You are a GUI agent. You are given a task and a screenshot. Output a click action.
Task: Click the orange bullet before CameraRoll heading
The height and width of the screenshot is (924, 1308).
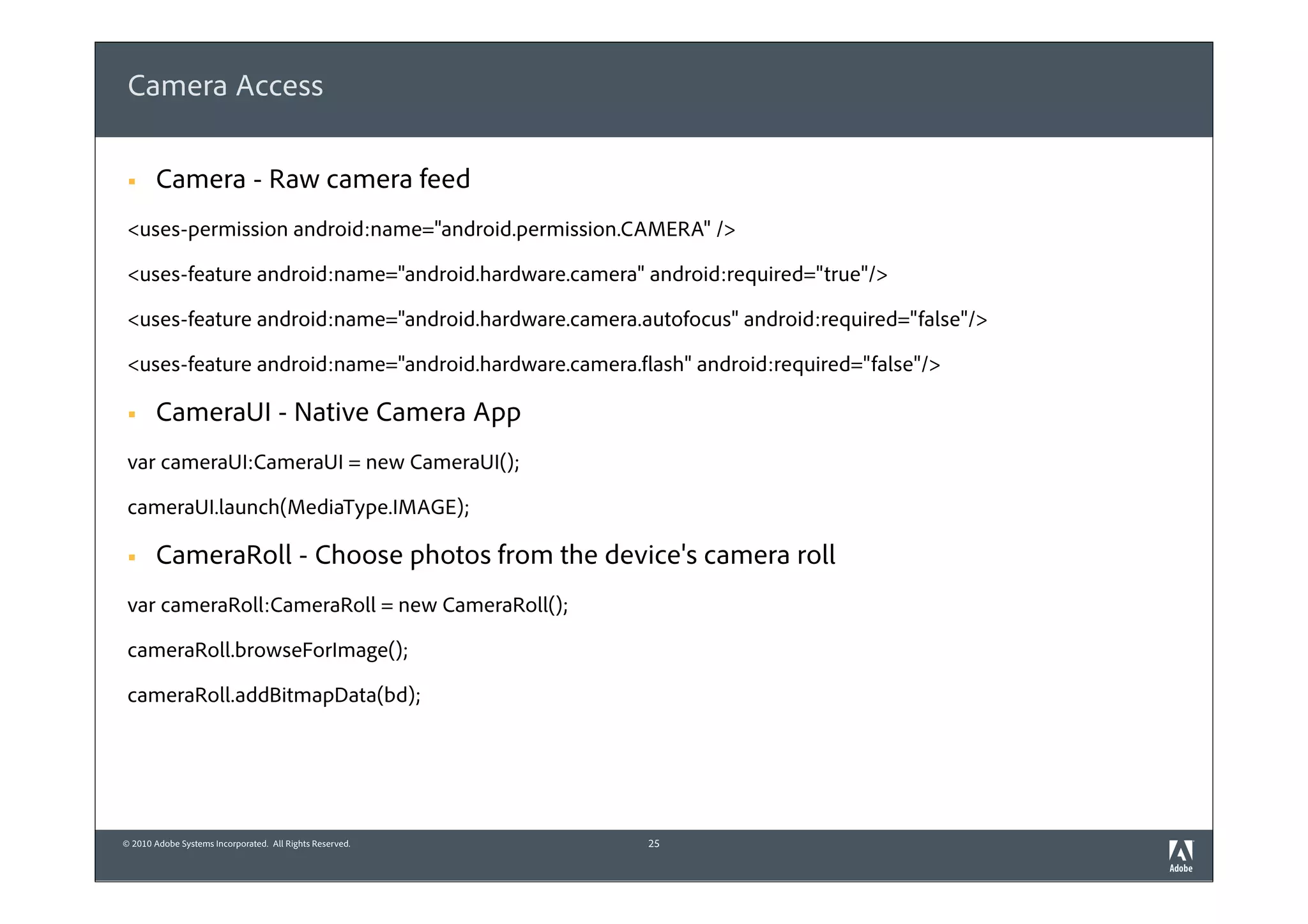[x=132, y=558]
